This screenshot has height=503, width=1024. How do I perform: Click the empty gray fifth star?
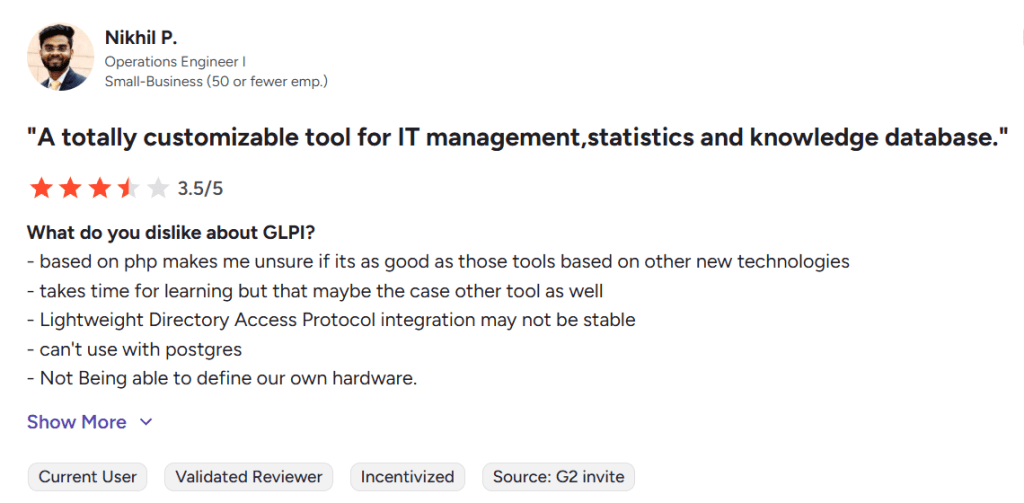click(158, 188)
